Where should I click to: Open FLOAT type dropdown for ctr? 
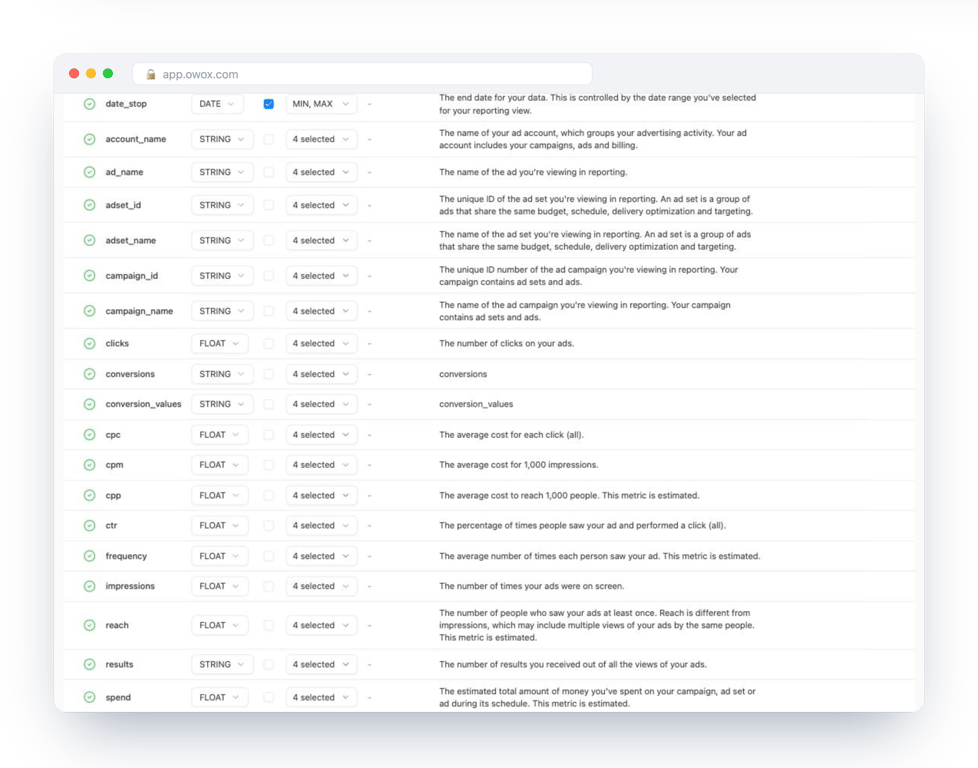click(220, 525)
